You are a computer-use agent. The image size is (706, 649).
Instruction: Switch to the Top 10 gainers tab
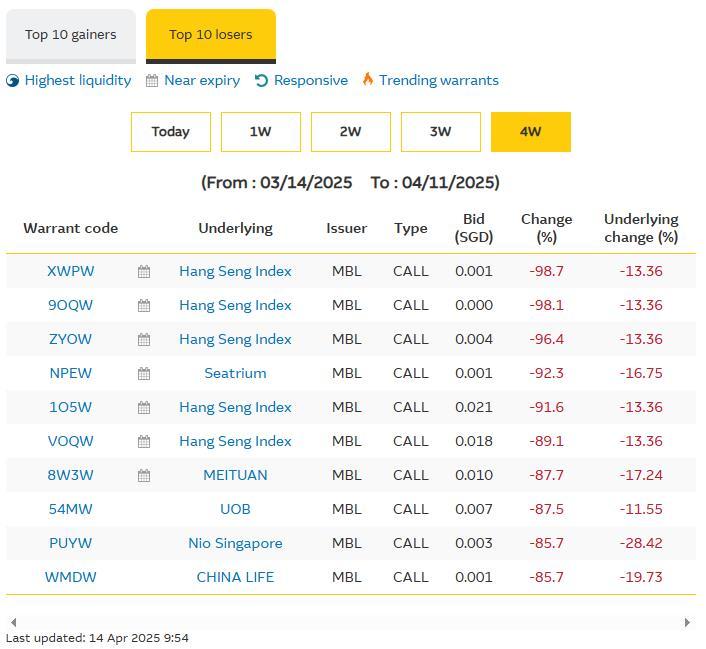pos(71,36)
